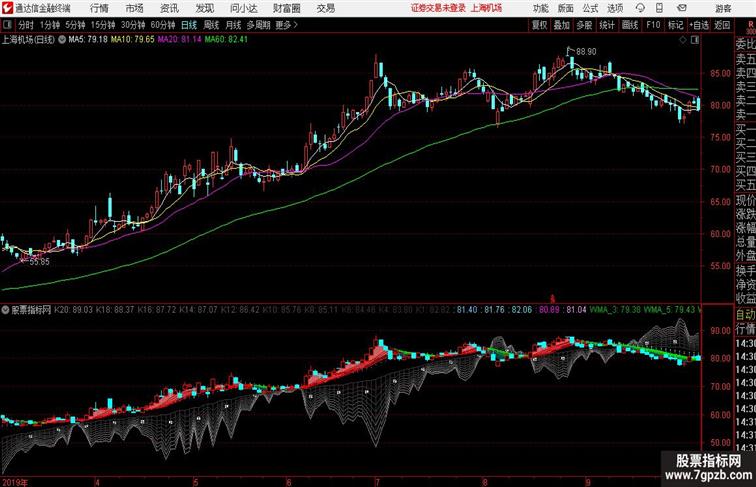Click the mobile phone icon
756x487 pixels.
(660, 8)
